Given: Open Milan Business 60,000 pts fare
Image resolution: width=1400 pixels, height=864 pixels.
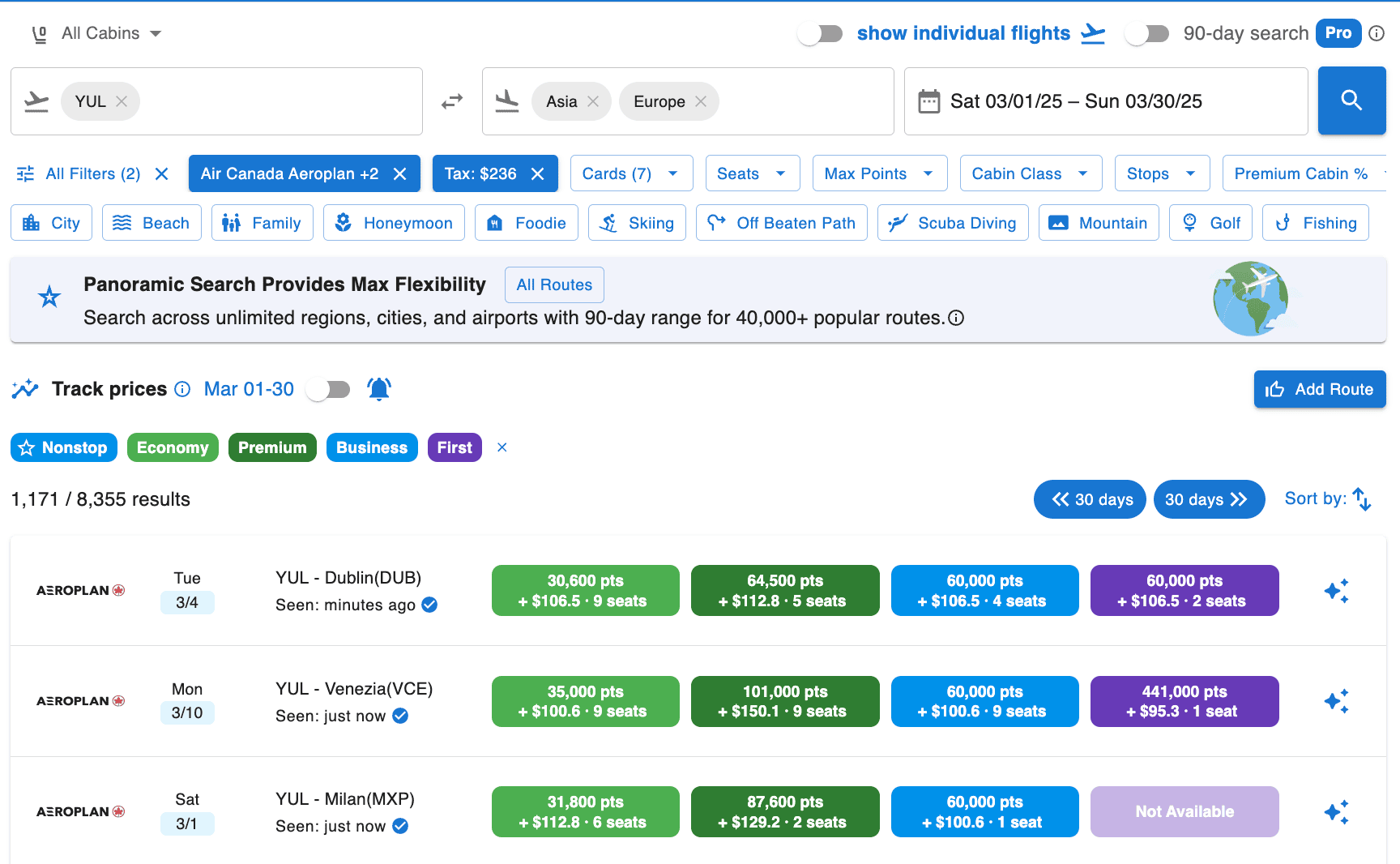Looking at the screenshot, I should pyautogui.click(x=984, y=811).
